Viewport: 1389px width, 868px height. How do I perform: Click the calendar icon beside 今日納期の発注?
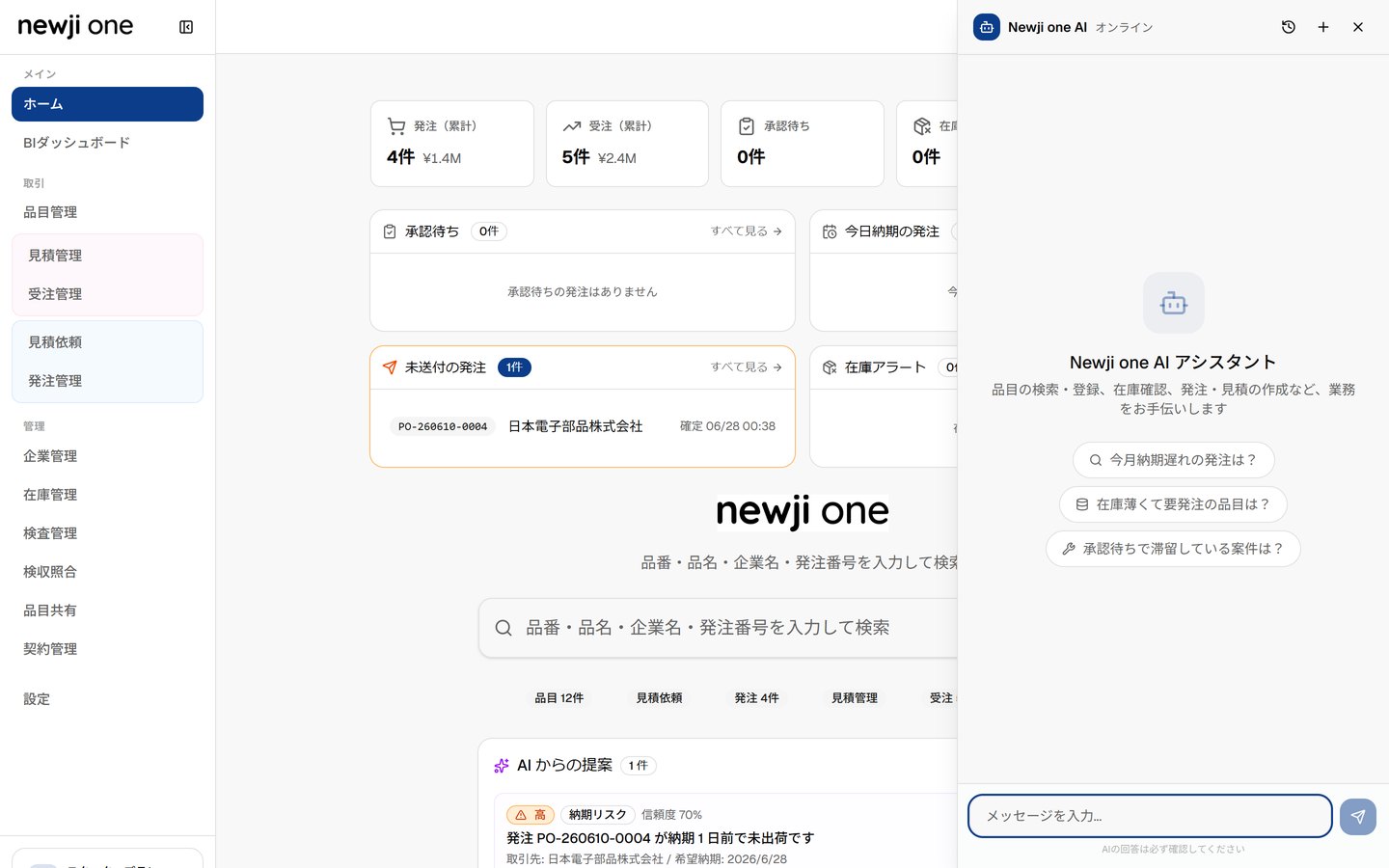coord(830,231)
